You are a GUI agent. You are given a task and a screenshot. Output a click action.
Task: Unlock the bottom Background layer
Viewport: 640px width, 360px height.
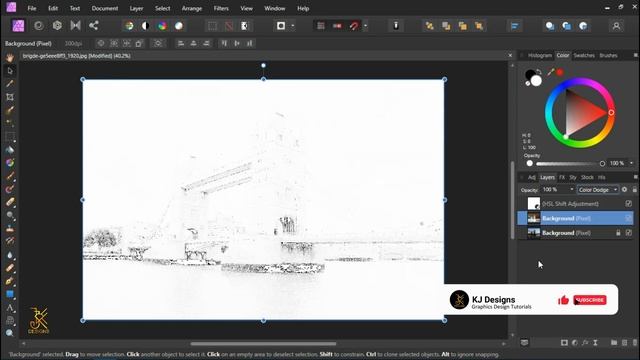618,233
